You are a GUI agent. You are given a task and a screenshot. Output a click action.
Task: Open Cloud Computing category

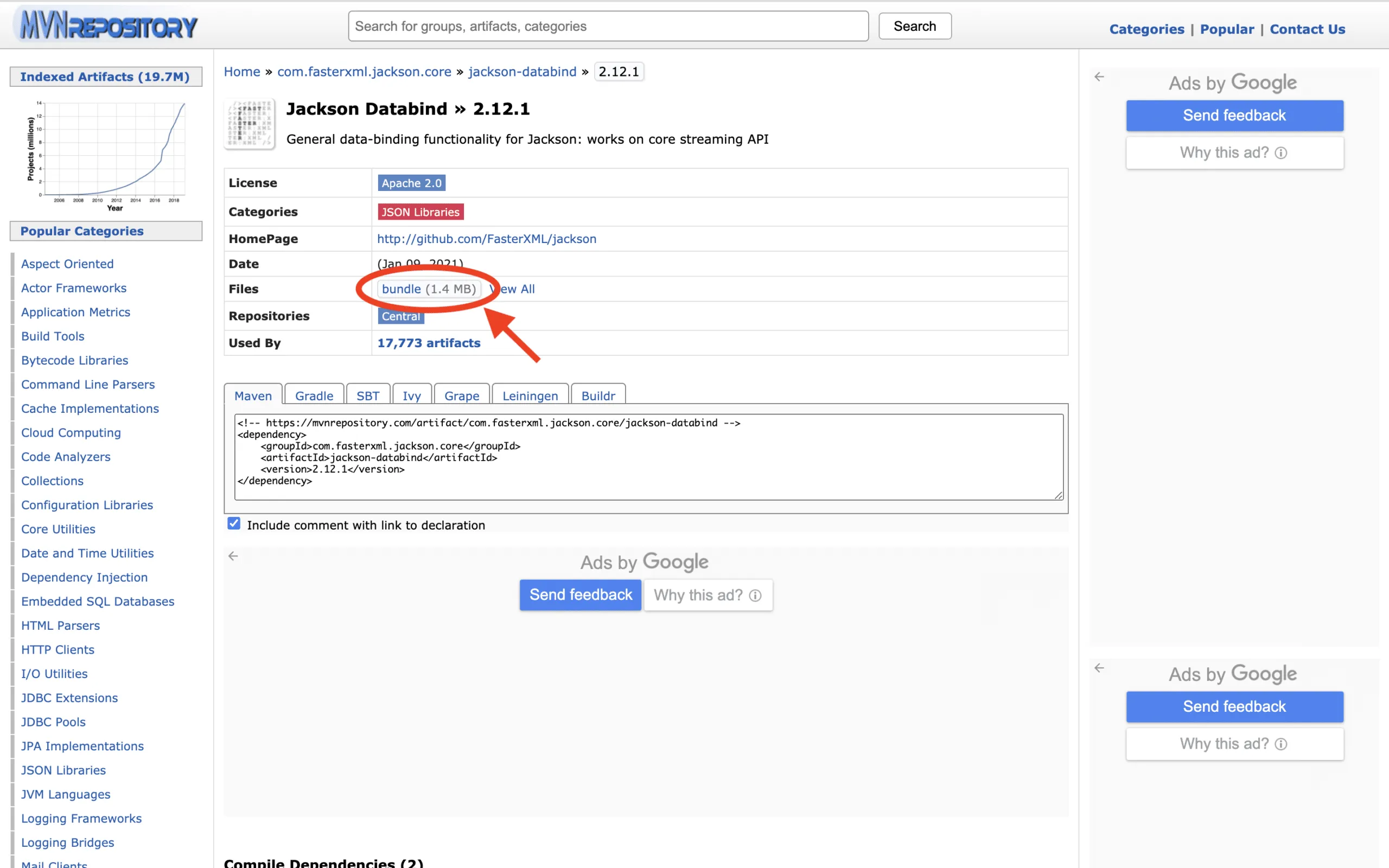coord(71,433)
